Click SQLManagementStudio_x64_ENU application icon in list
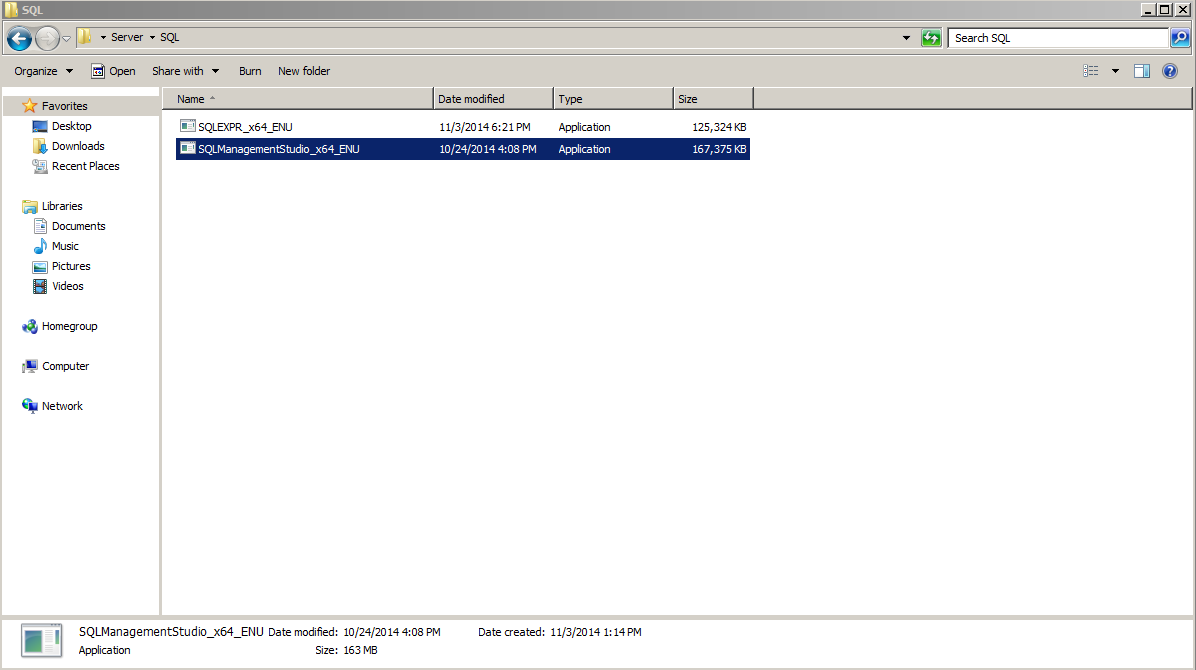Viewport: 1196px width, 670px height. (187, 148)
